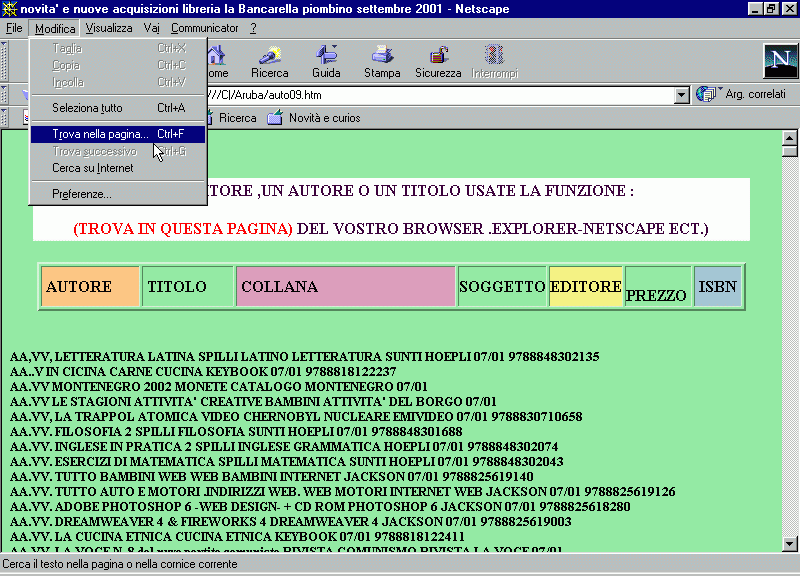Open the Novità e curios folder
Image resolution: width=800 pixels, height=576 pixels.
pos(314,118)
